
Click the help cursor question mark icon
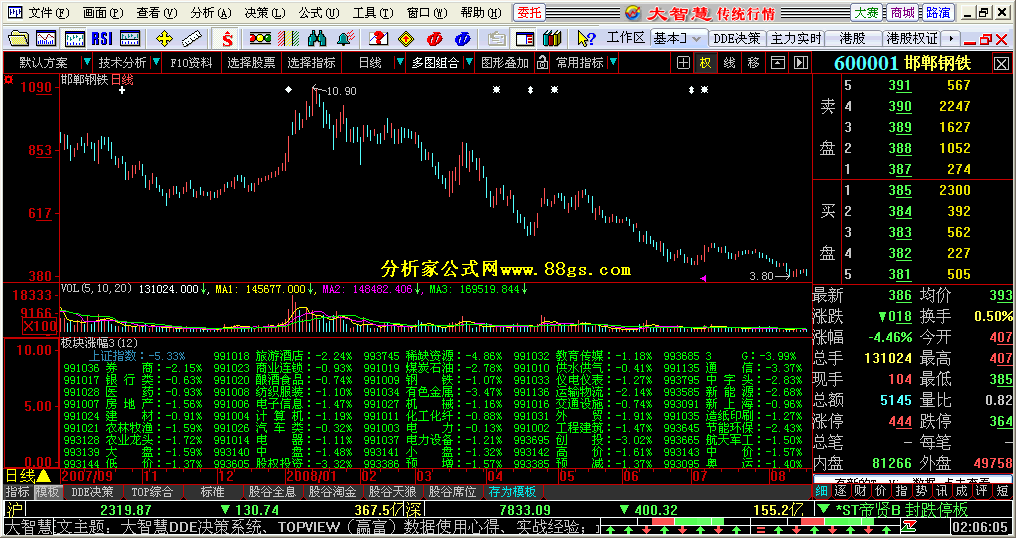point(585,39)
